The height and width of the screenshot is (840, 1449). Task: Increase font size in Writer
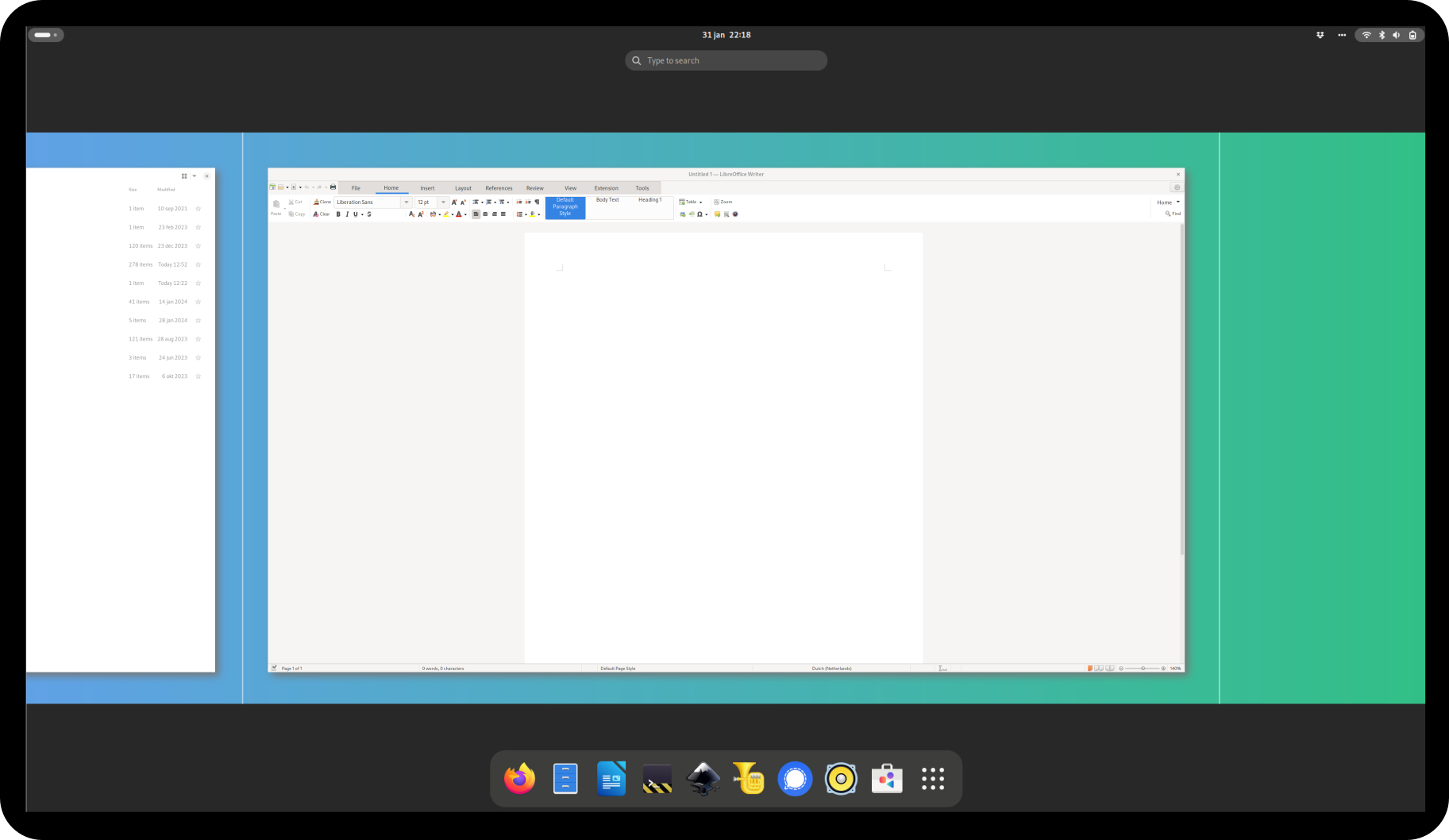454,202
